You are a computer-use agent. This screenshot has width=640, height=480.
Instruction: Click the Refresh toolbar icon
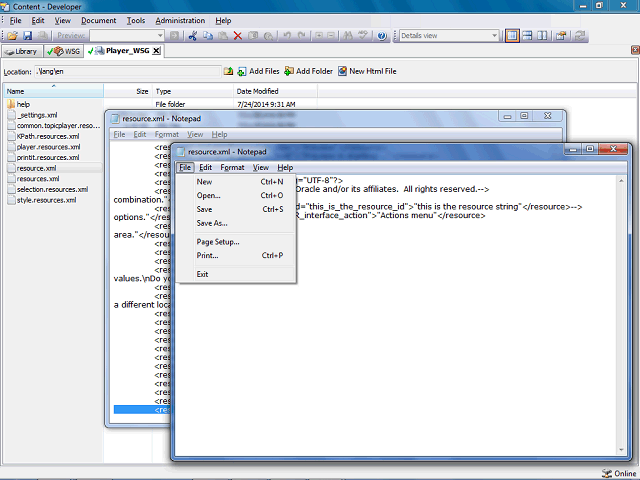click(x=580, y=36)
